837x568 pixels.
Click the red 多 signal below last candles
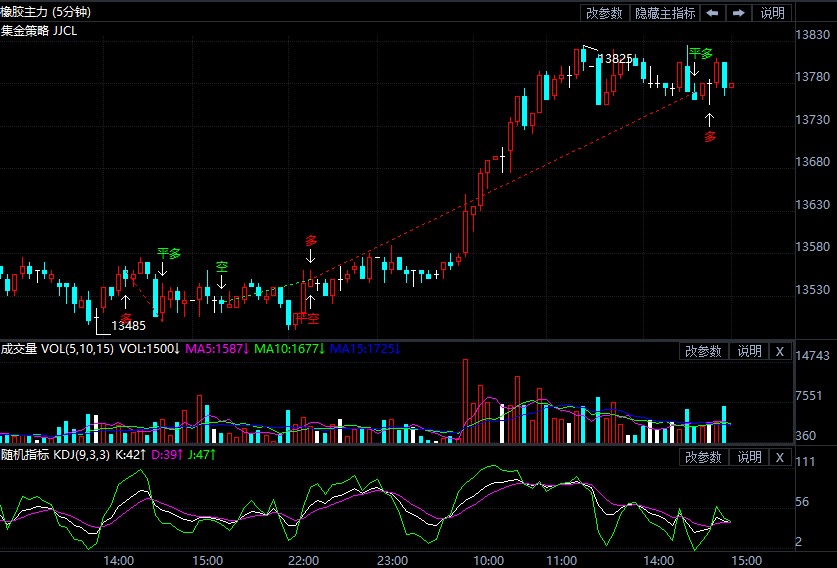click(709, 137)
